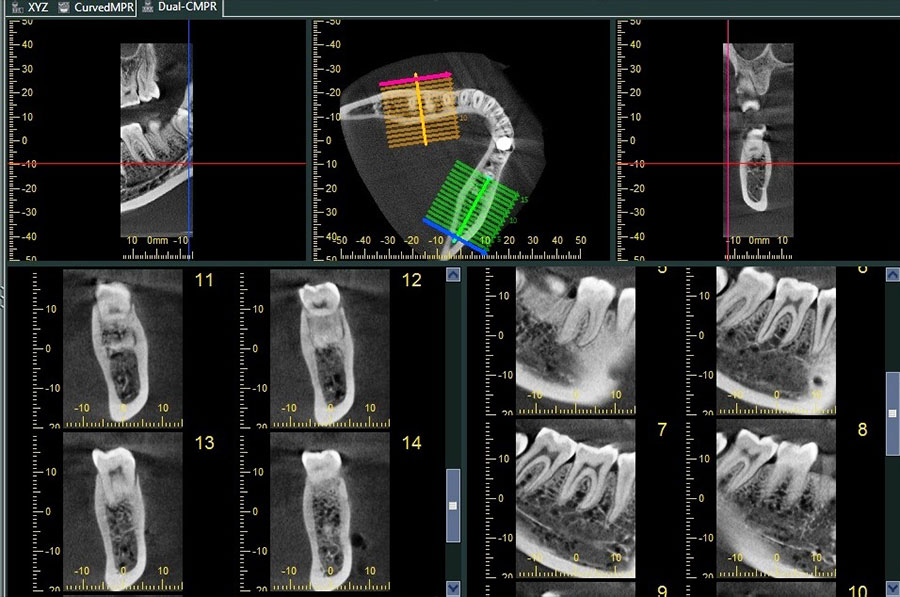Switch to the XYZ tab
This screenshot has width=900, height=597.
[31, 7]
